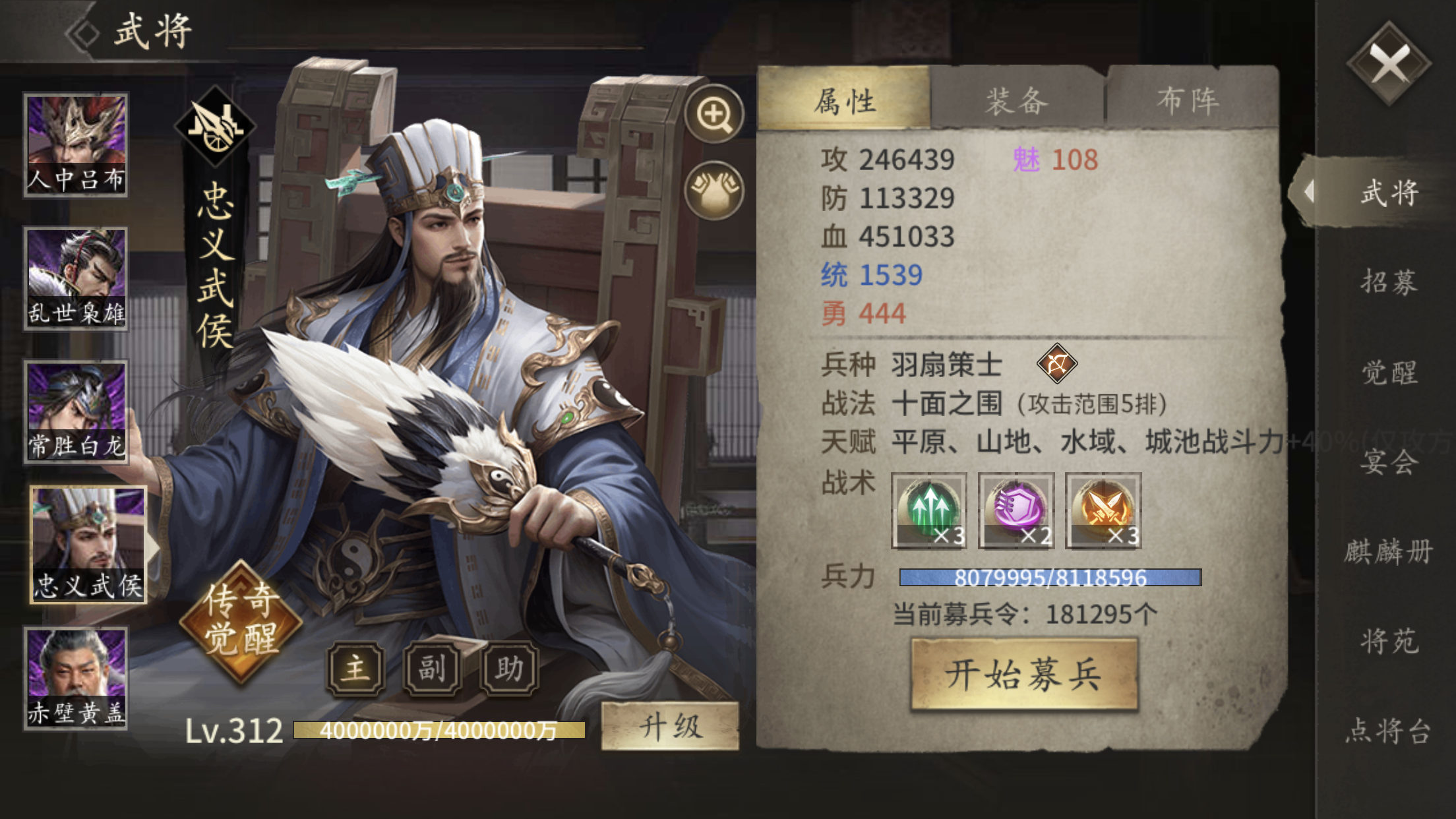Expand the arrow beside 忠义武侯 thumbnail
1456x819 pixels.
click(153, 546)
